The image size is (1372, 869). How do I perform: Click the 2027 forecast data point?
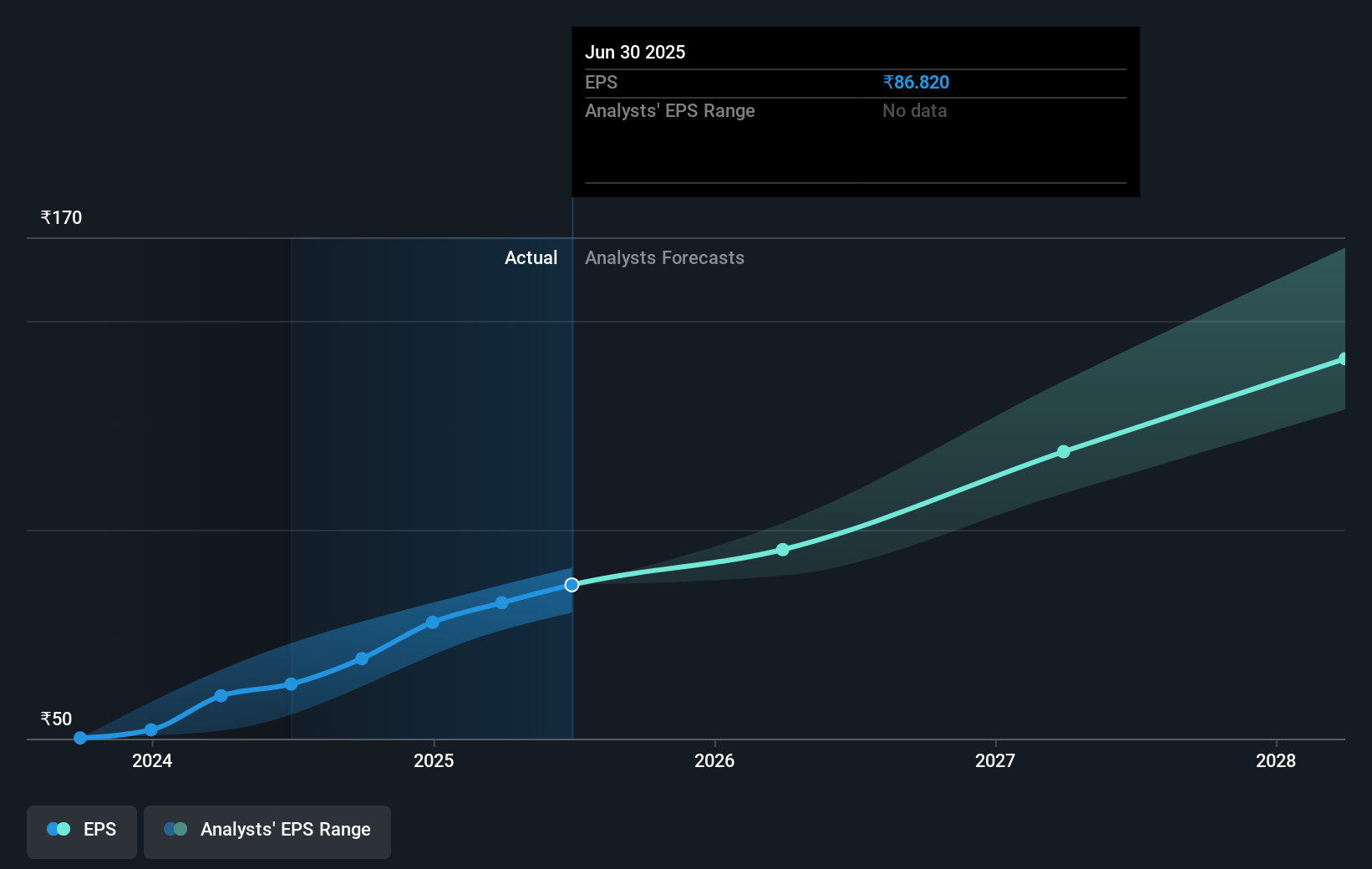point(1063,451)
